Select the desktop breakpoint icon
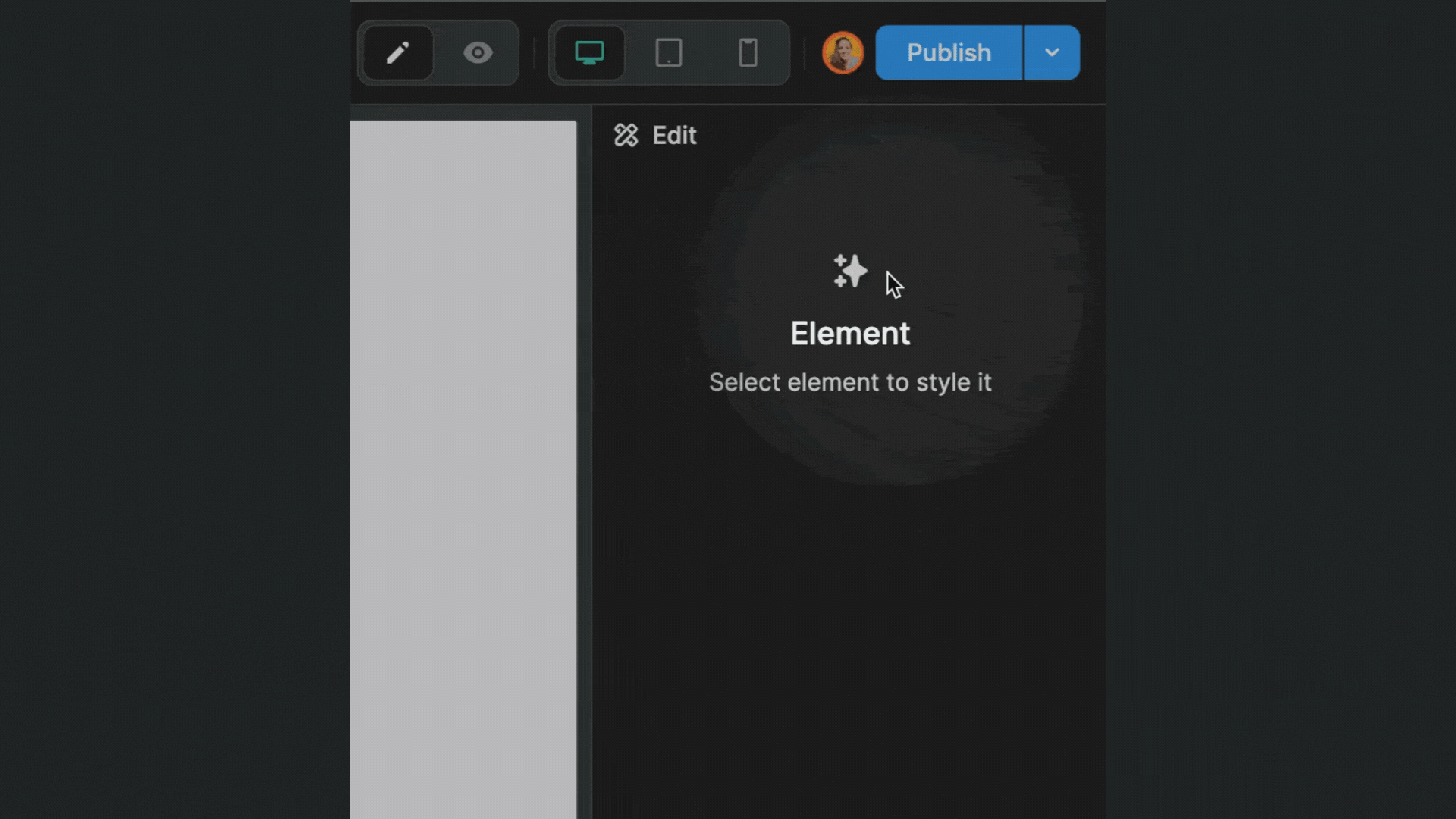 [x=589, y=52]
